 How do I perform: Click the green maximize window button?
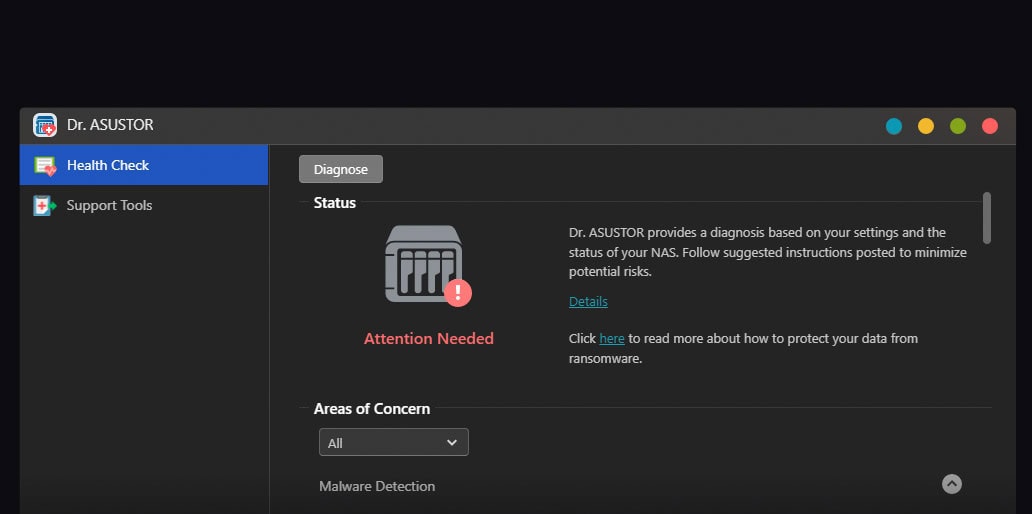pyautogui.click(x=958, y=126)
